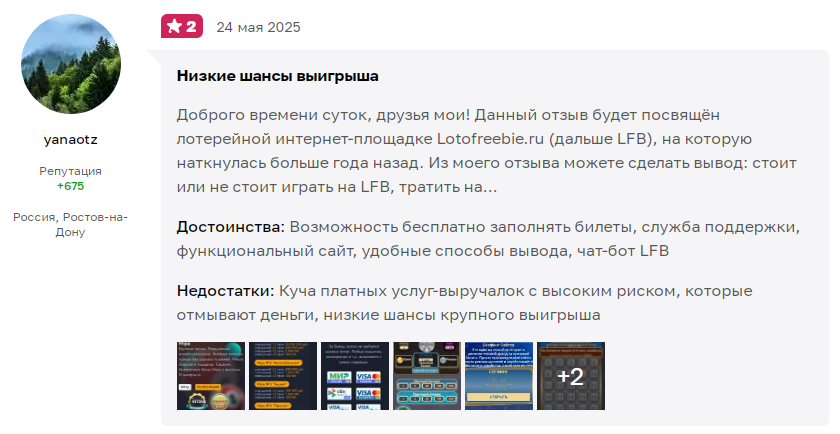Screen dimensions: 840x434
Task: Click the truncated text тратить на...
Action: [x=448, y=187]
